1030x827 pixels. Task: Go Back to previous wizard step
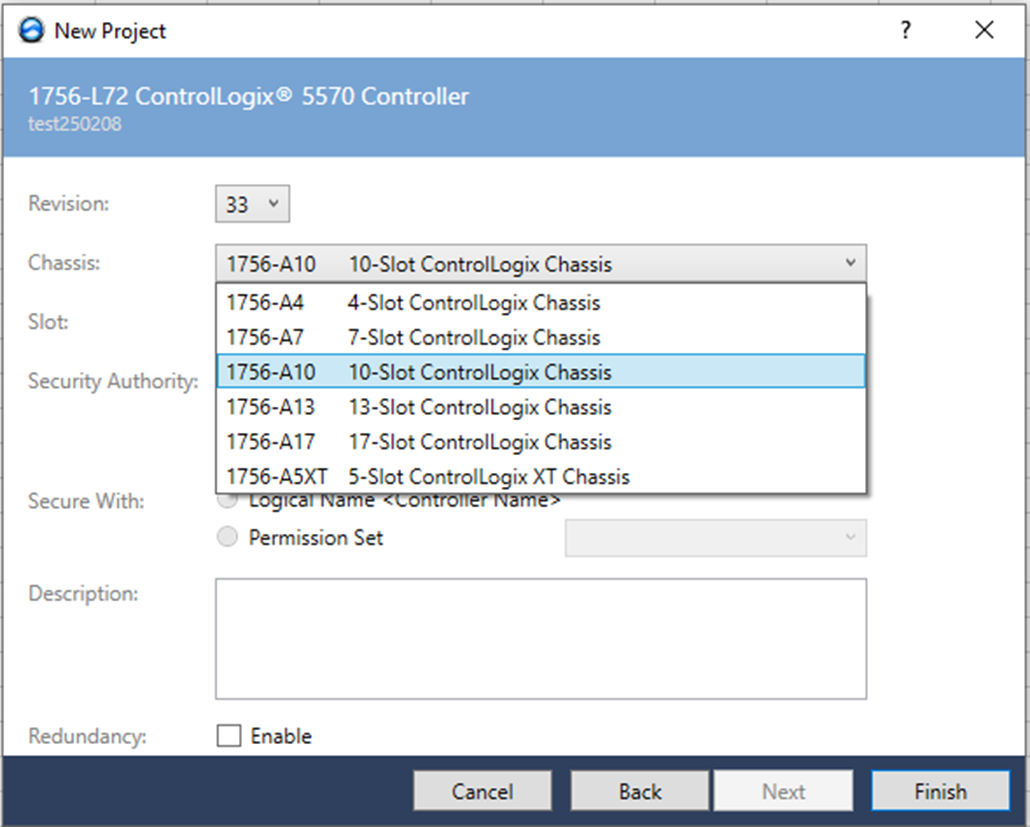[640, 791]
